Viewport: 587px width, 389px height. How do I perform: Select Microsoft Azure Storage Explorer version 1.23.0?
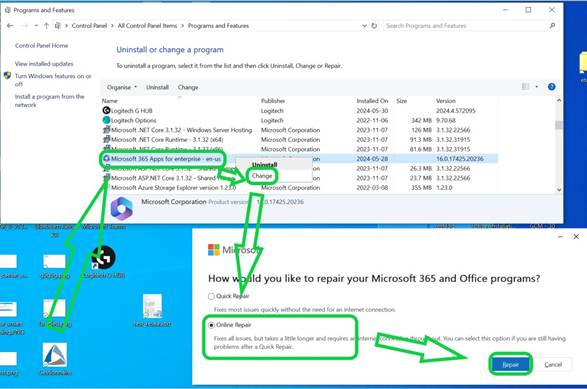[x=299, y=188]
